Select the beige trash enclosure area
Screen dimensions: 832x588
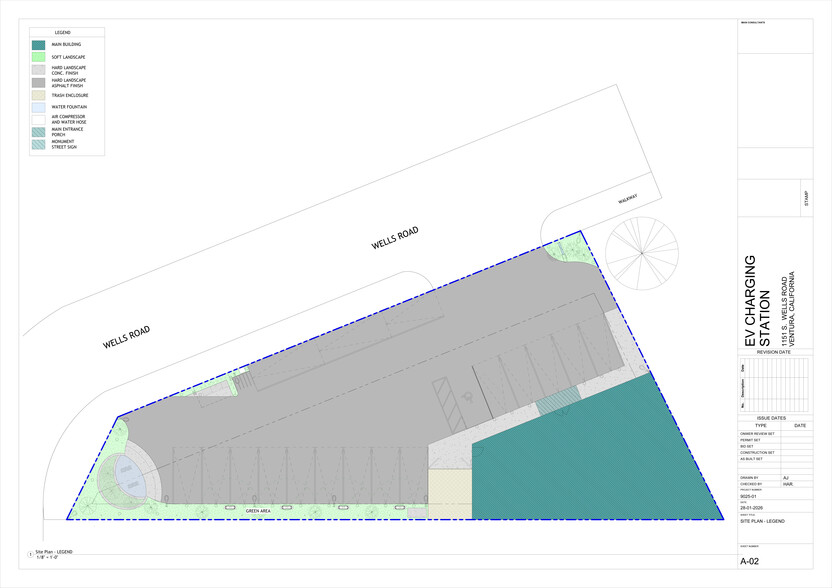coord(449,495)
